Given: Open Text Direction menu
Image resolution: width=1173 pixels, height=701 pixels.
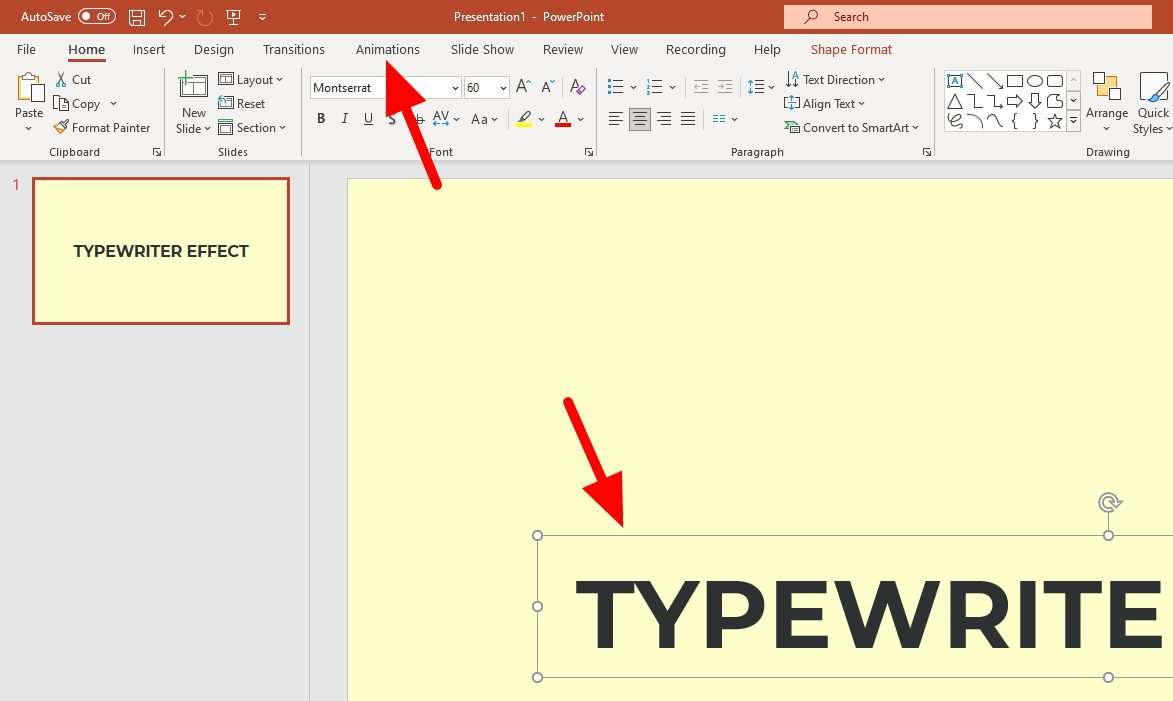Looking at the screenshot, I should click(835, 79).
